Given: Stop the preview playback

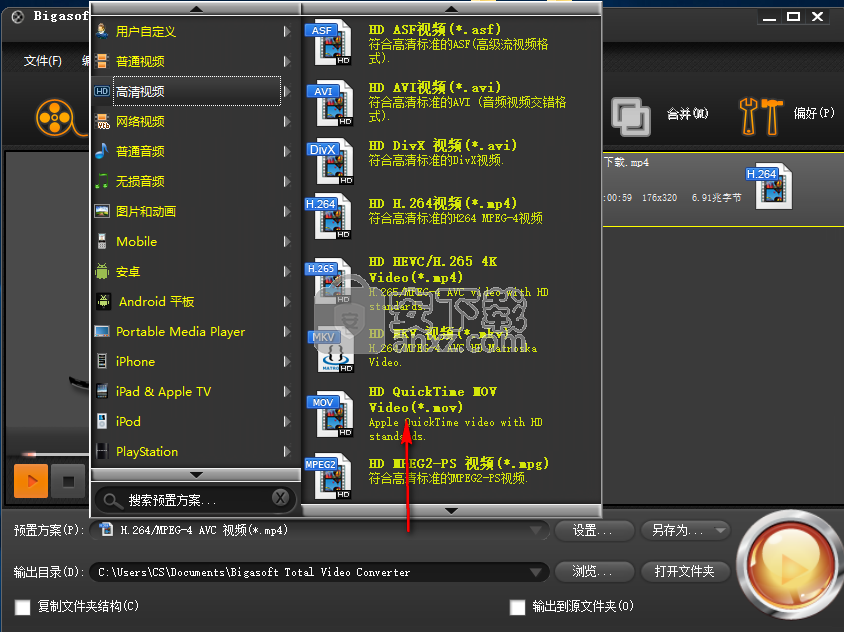Looking at the screenshot, I should [x=68, y=480].
